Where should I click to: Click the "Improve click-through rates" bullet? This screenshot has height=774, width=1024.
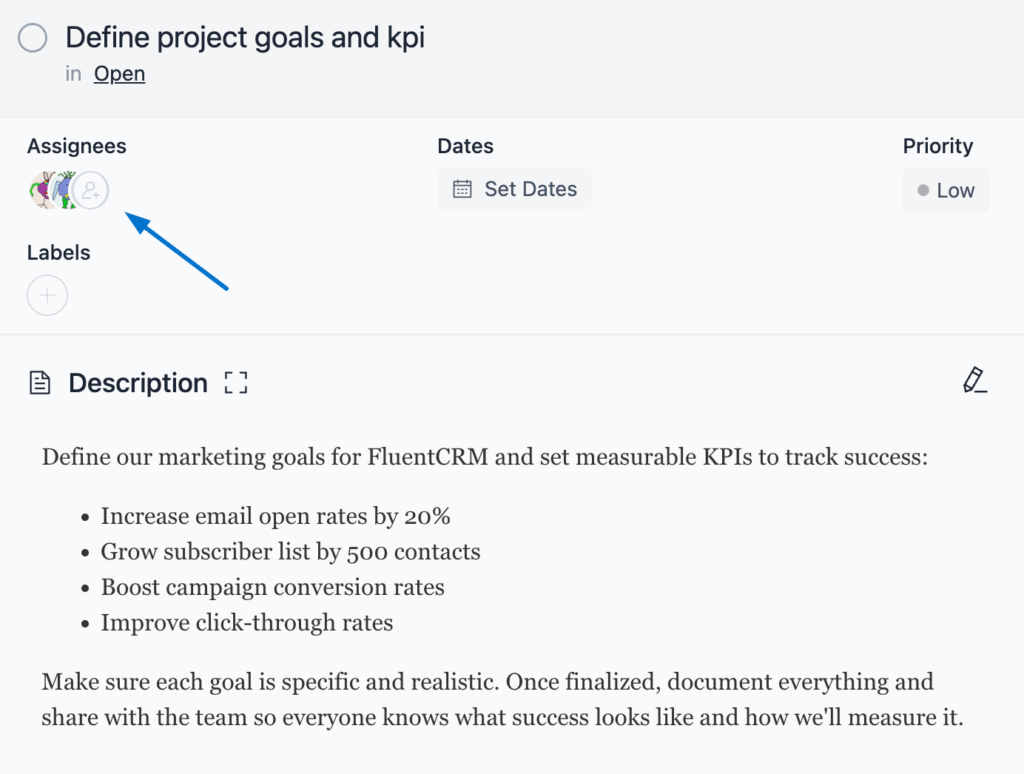(246, 623)
